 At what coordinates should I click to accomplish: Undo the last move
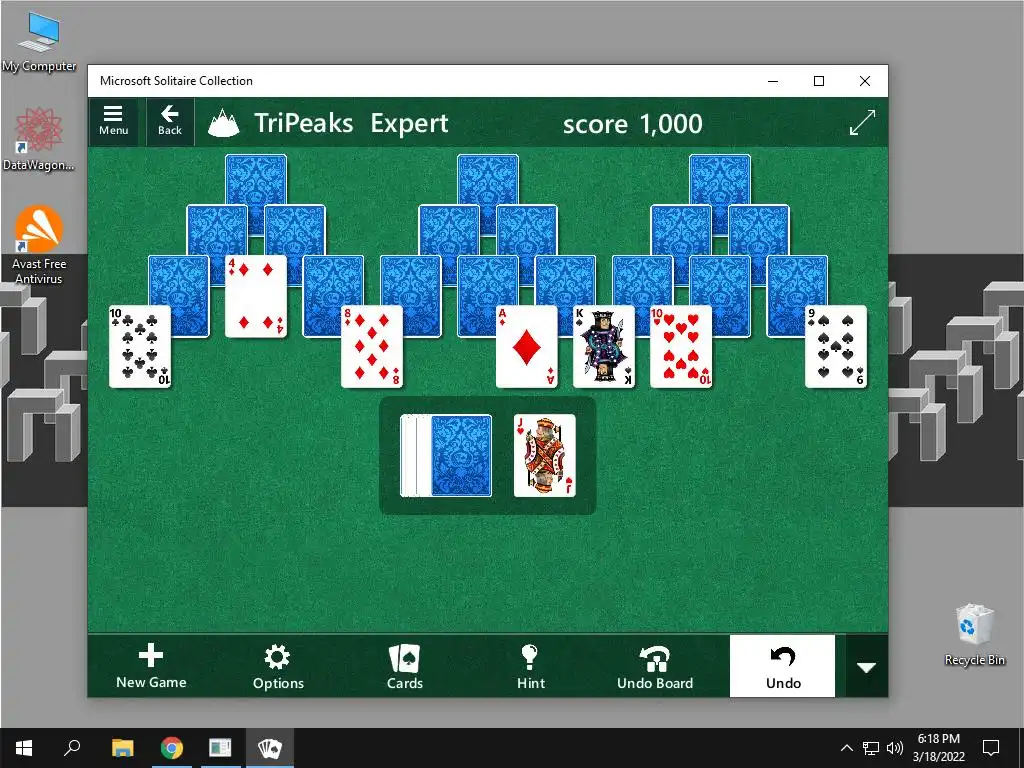point(782,665)
